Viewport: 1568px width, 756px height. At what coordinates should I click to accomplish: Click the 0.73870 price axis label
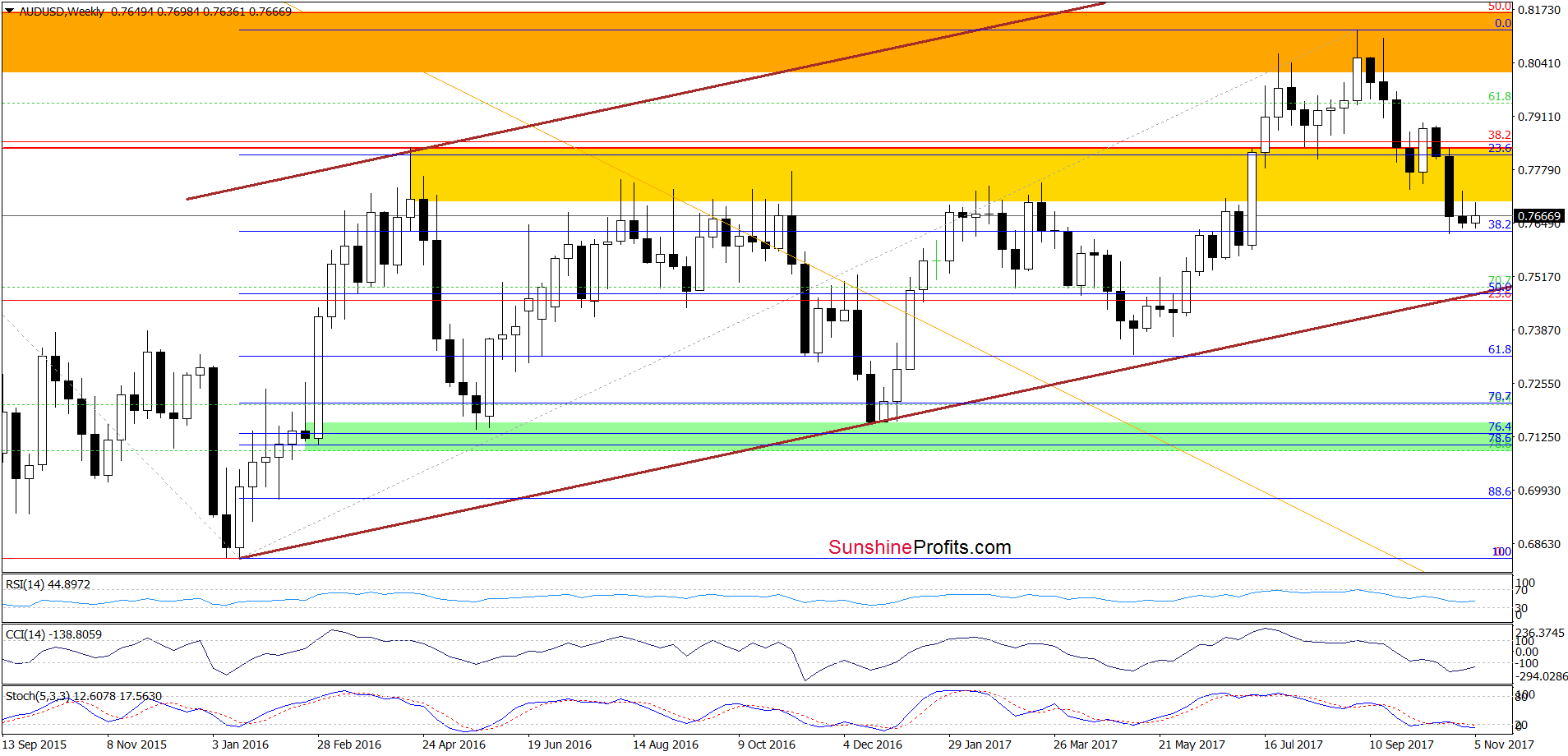pyautogui.click(x=1539, y=330)
